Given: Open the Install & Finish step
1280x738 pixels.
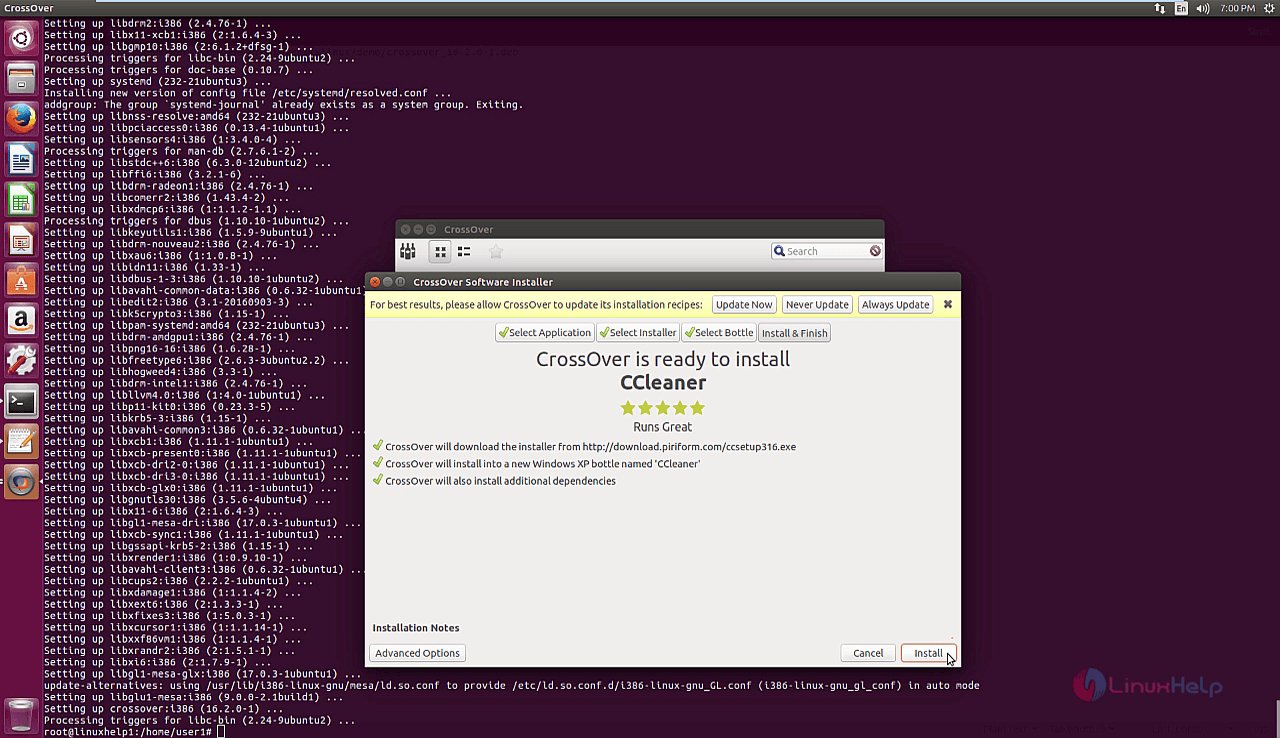Looking at the screenshot, I should pyautogui.click(x=794, y=333).
